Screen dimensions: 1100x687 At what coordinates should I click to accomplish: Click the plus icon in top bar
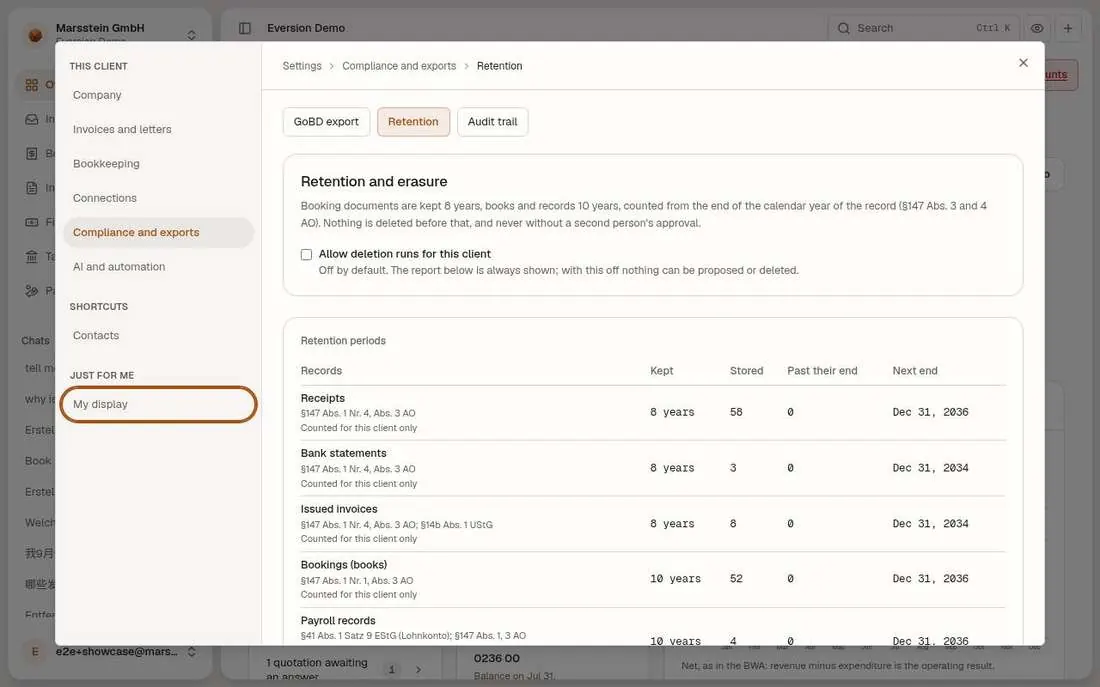[x=1068, y=28]
